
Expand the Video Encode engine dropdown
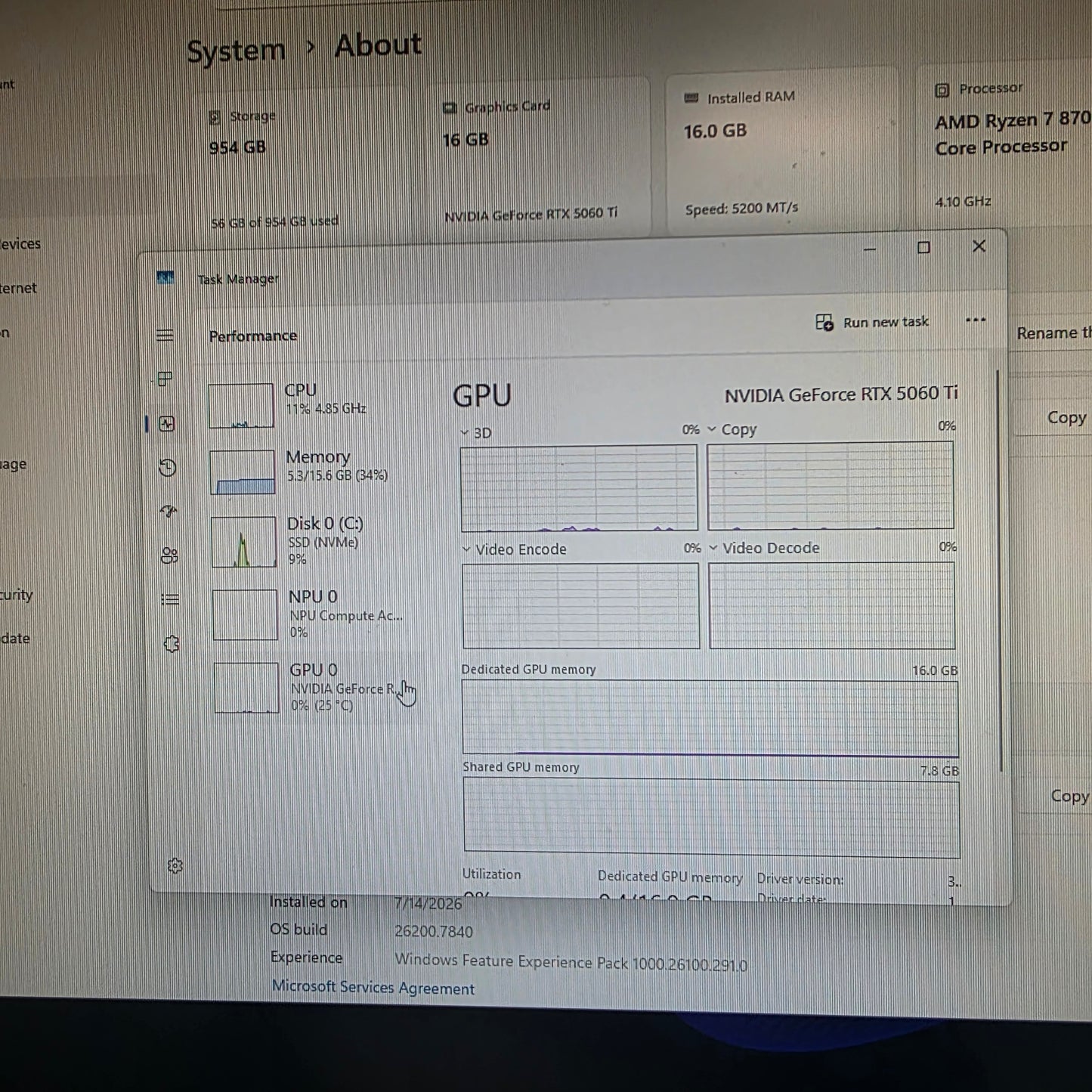pos(466,549)
